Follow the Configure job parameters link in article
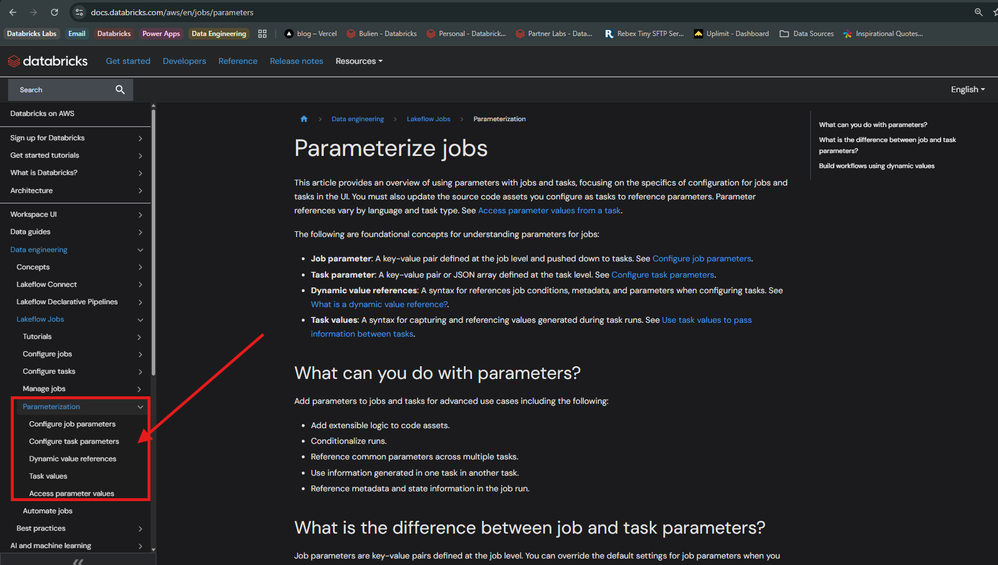 [701, 259]
